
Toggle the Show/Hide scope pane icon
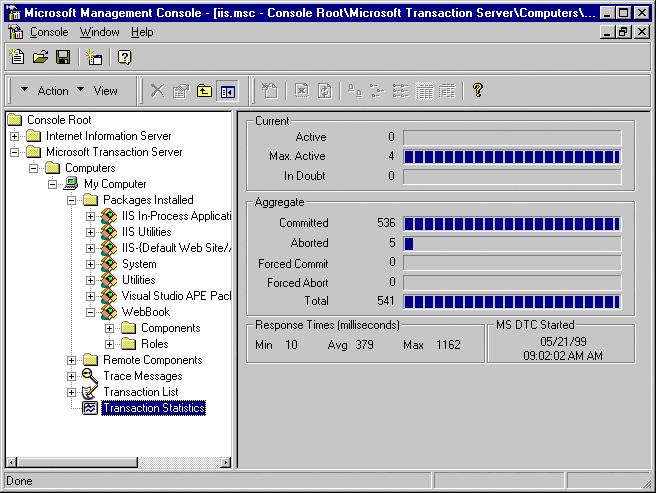(x=228, y=90)
